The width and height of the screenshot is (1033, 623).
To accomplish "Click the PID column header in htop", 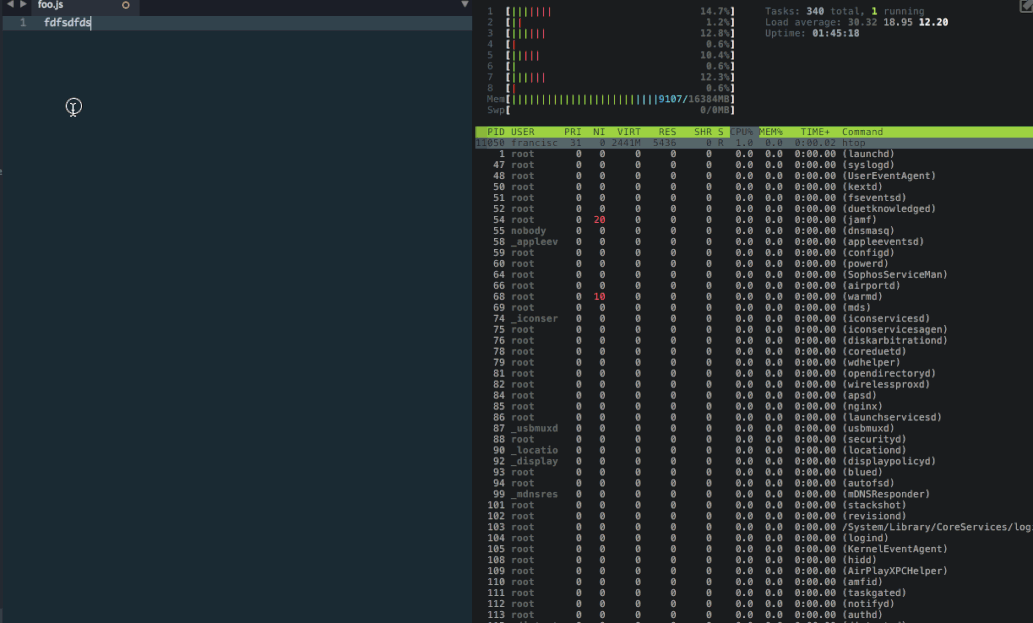I will pyautogui.click(x=495, y=132).
